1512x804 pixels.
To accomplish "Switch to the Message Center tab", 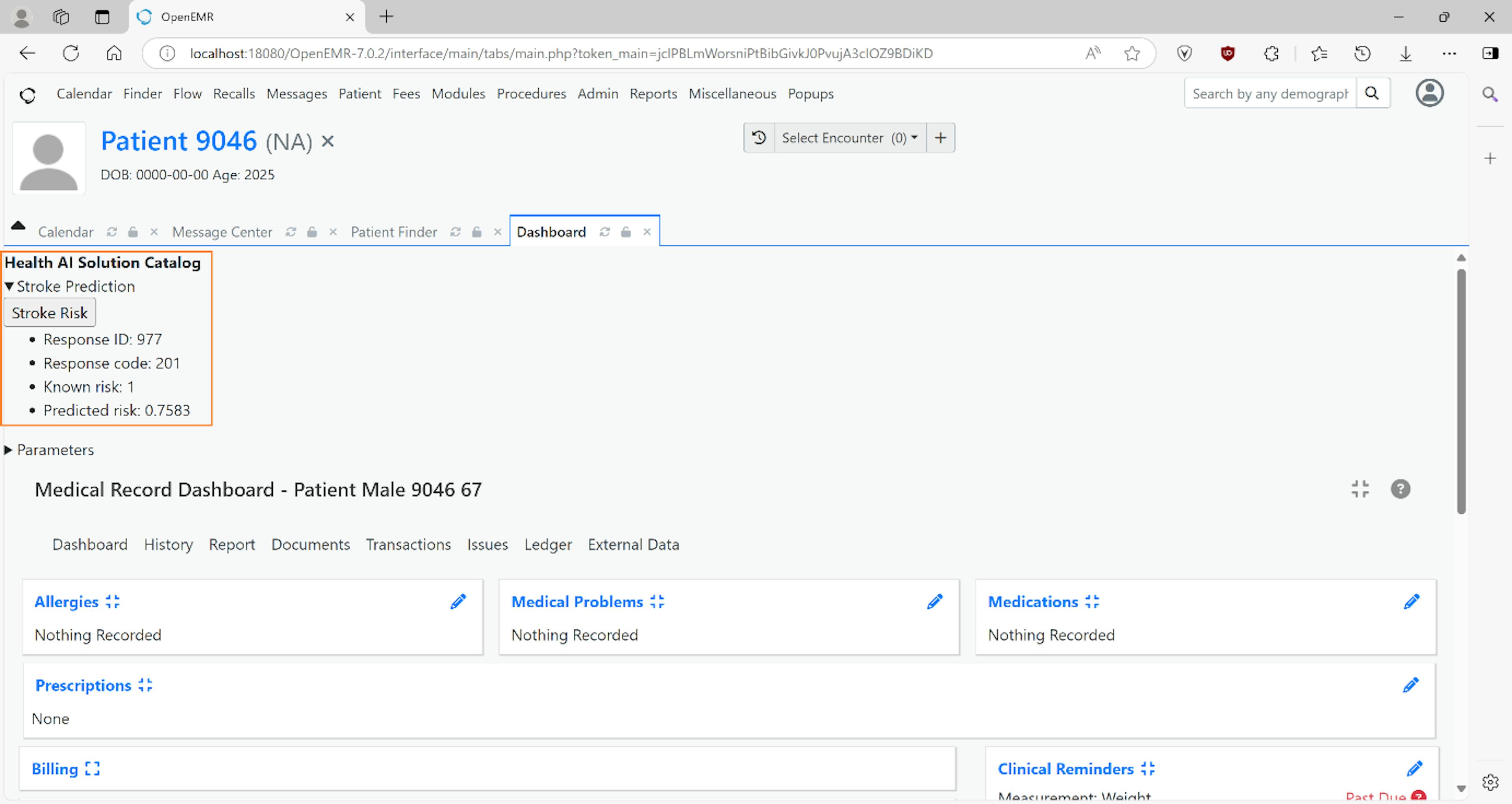I will pyautogui.click(x=222, y=232).
